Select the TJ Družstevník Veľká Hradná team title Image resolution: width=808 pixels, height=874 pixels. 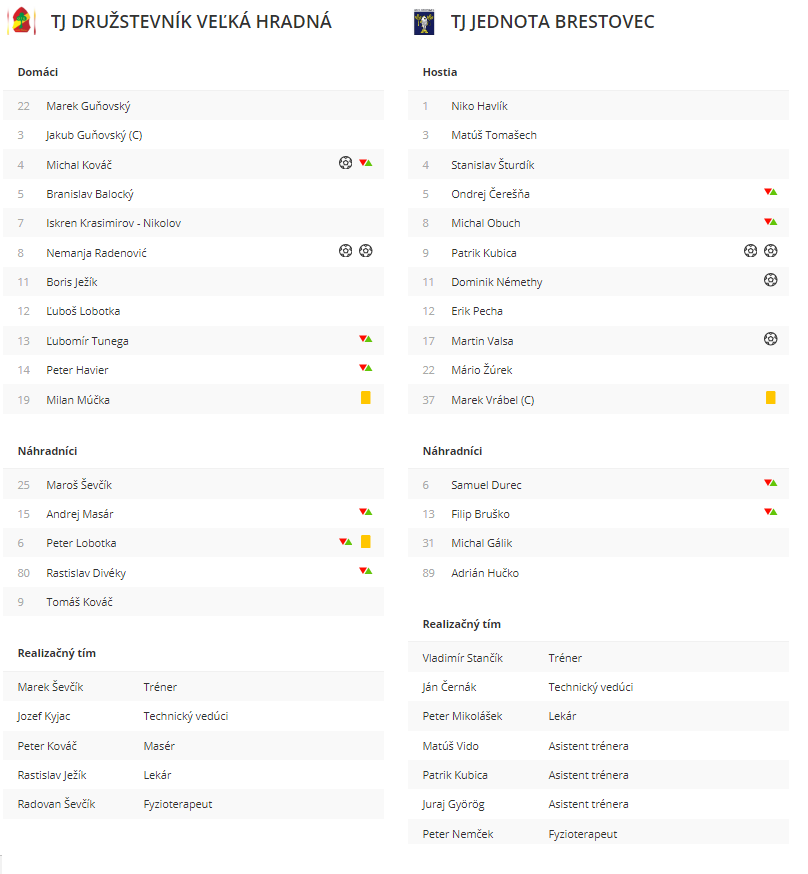coord(191,22)
